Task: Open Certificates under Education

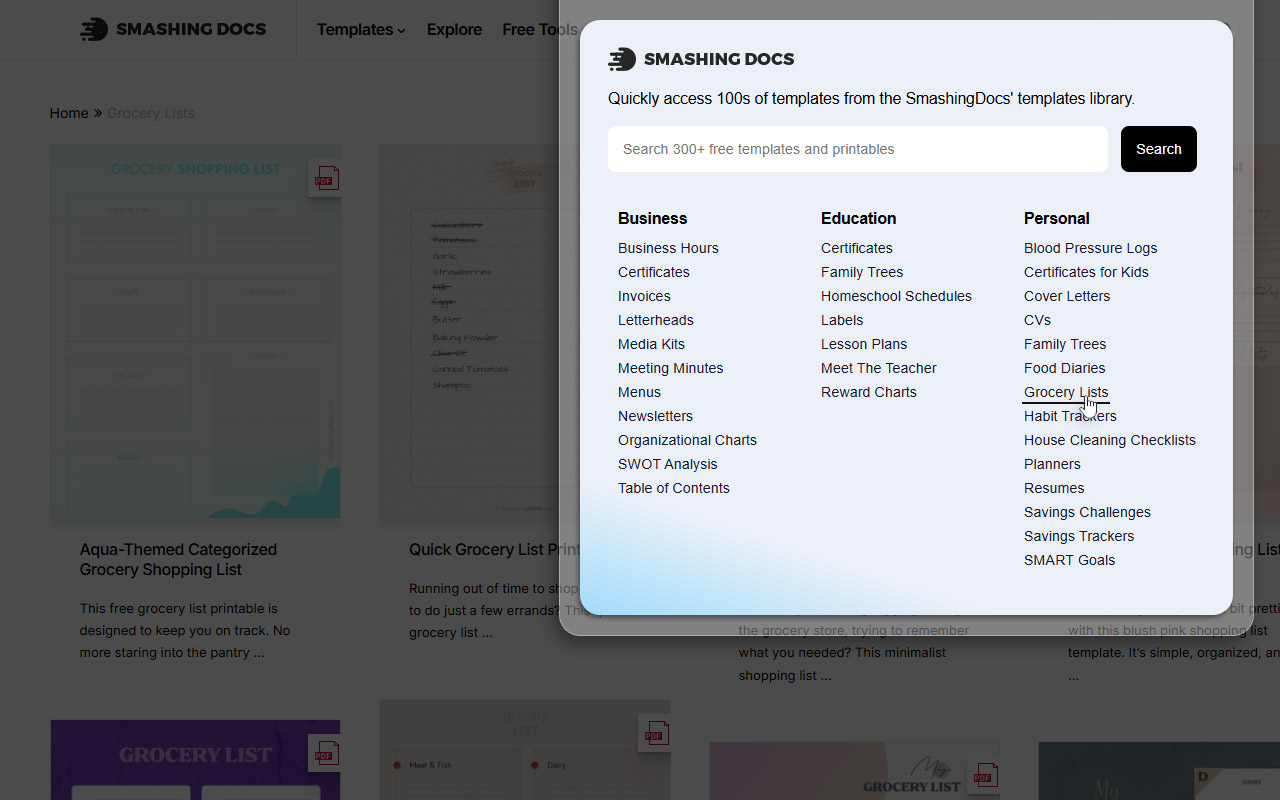Action: coord(857,248)
